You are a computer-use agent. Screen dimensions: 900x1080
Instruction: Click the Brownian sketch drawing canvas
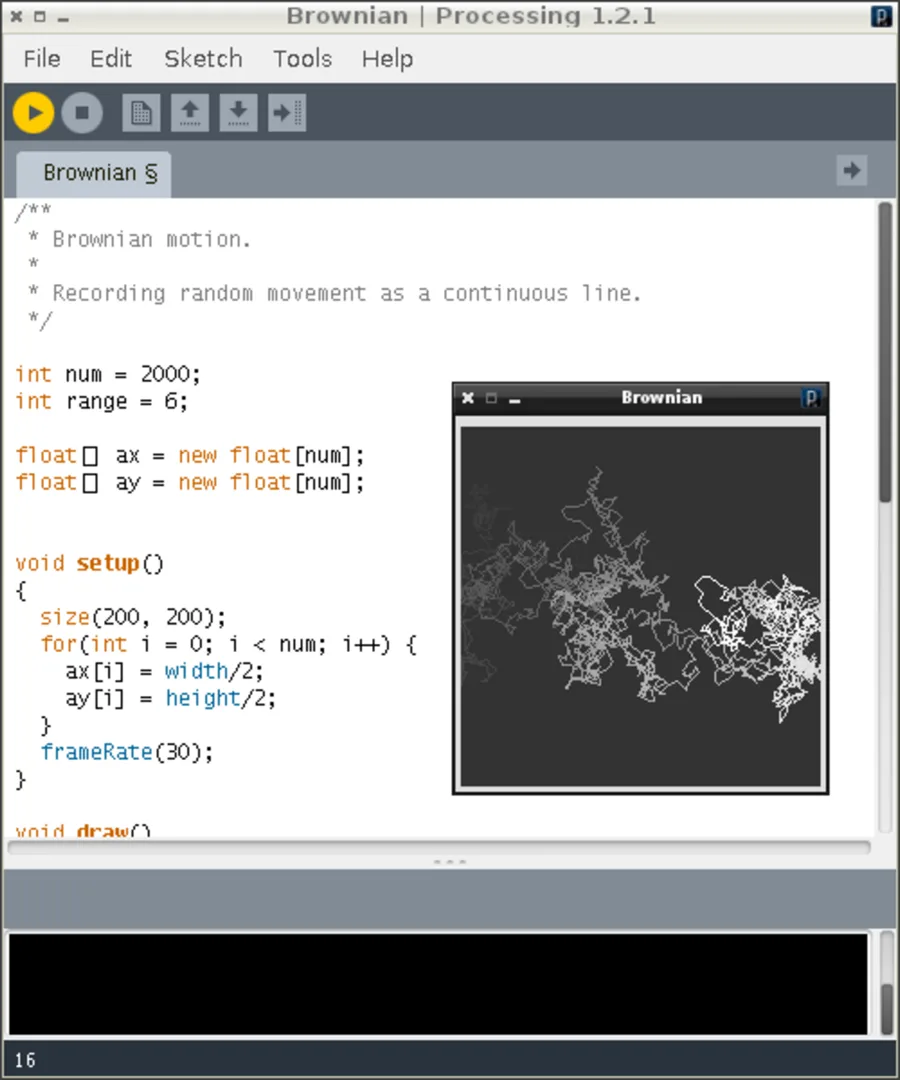click(x=640, y=606)
